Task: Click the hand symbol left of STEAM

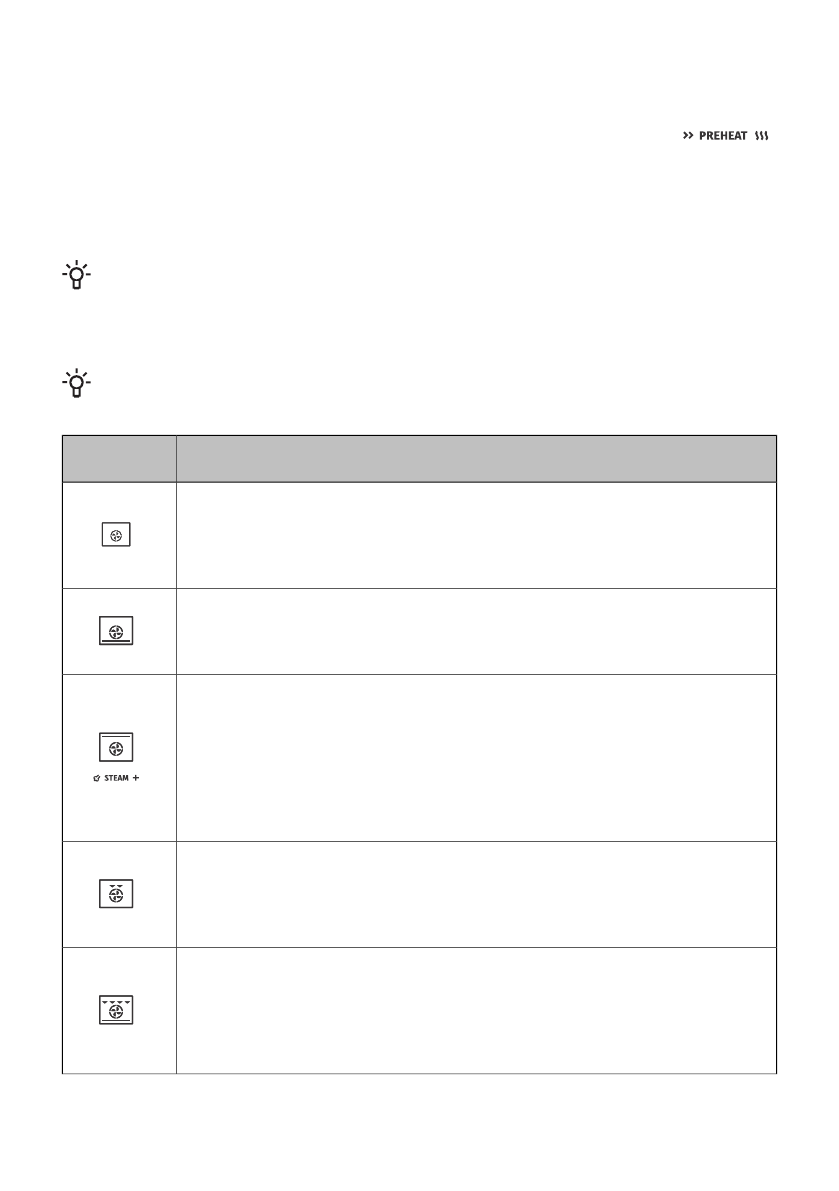Action: click(x=97, y=780)
